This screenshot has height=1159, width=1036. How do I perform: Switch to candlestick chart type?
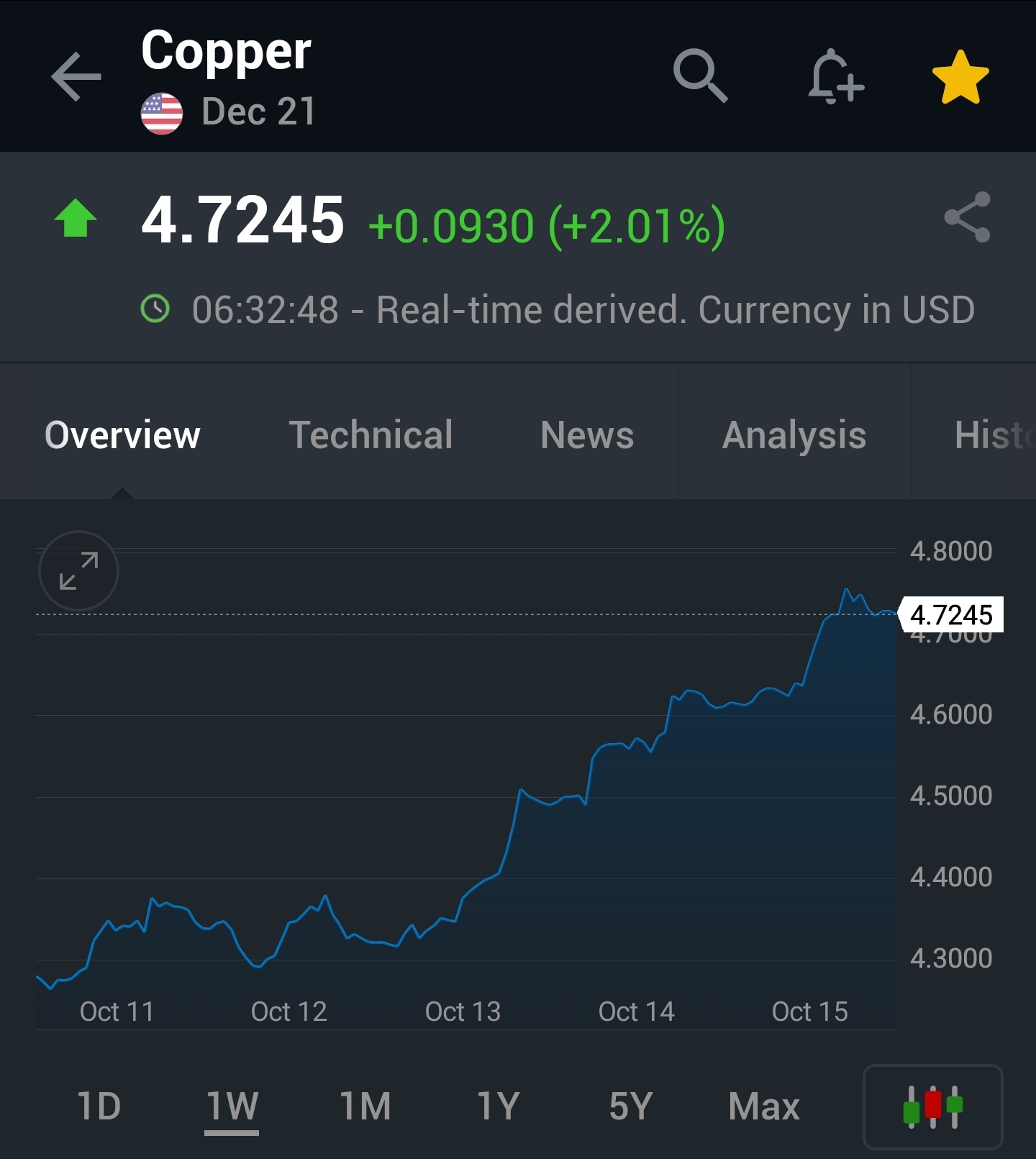coord(933,1106)
